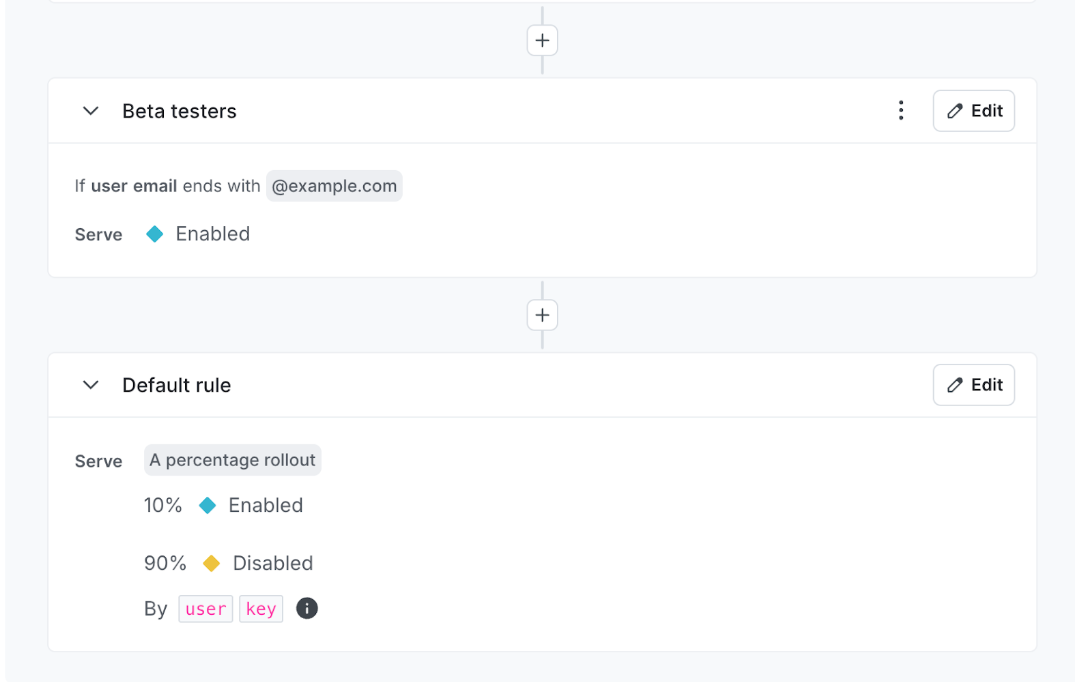Collapse the Beta testers rule

click(90, 111)
